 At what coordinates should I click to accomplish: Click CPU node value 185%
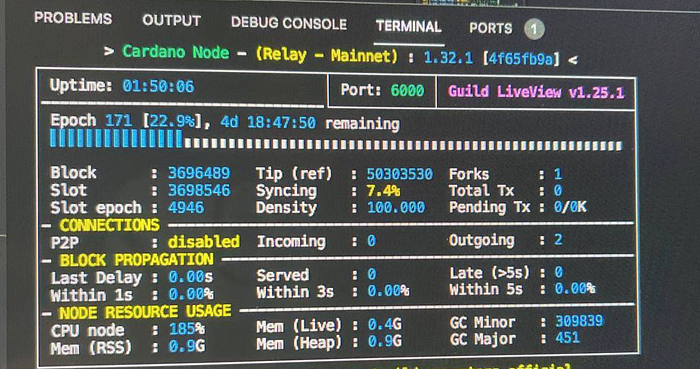click(x=187, y=330)
